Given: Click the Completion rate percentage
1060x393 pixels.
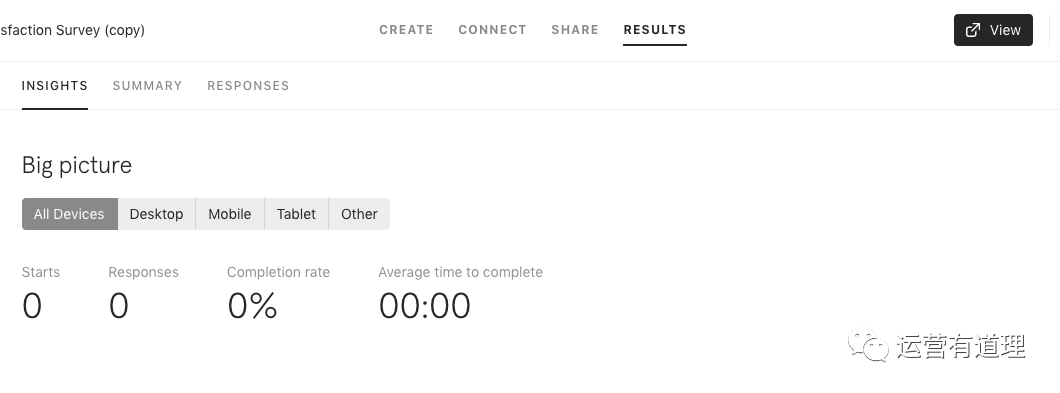Looking at the screenshot, I should click(252, 306).
